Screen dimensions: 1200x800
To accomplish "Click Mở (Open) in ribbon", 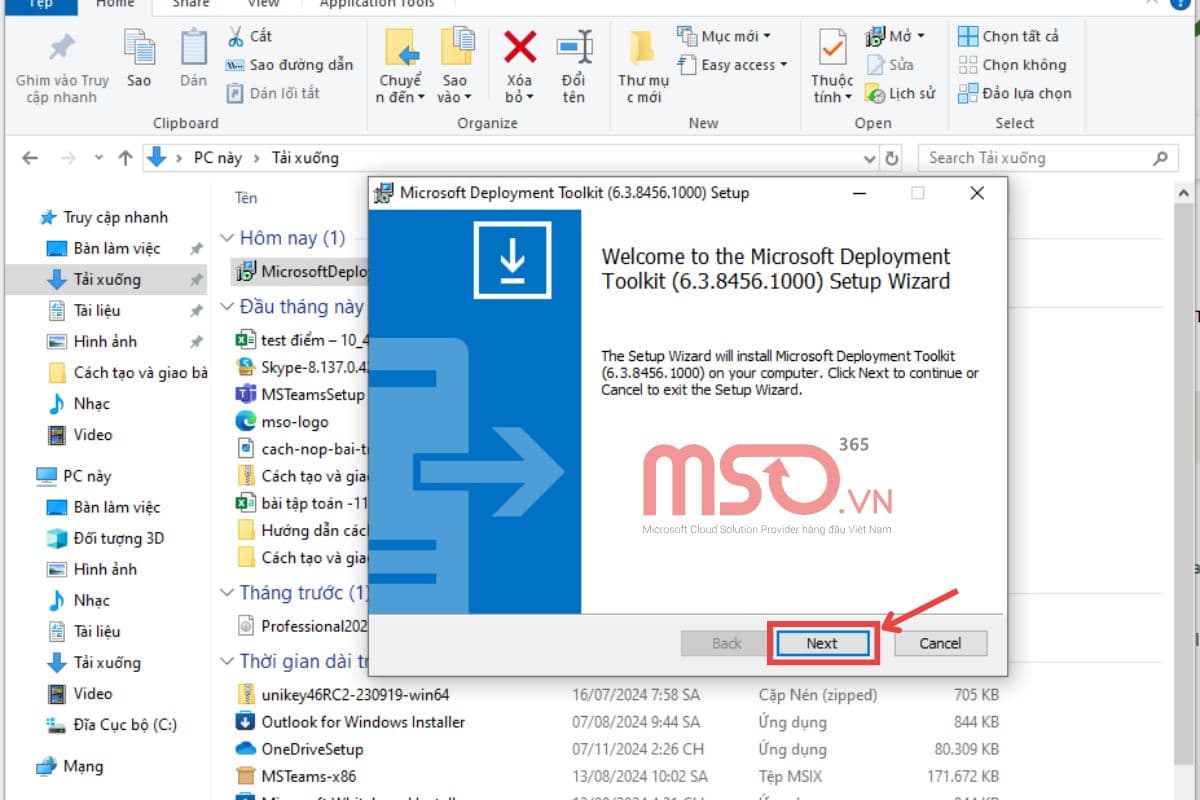I will [893, 36].
